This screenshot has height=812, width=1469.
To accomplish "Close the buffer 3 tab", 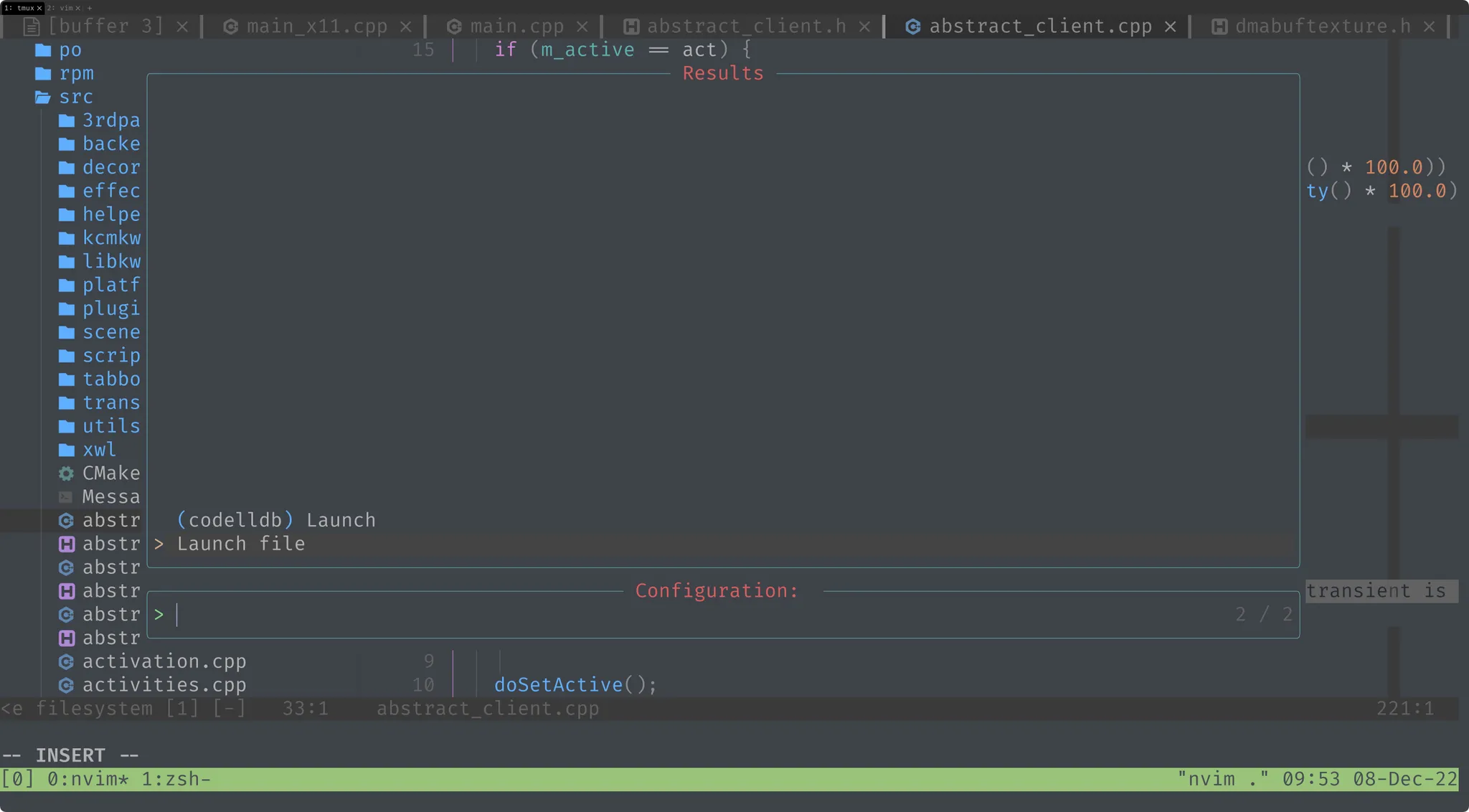I will tap(182, 27).
